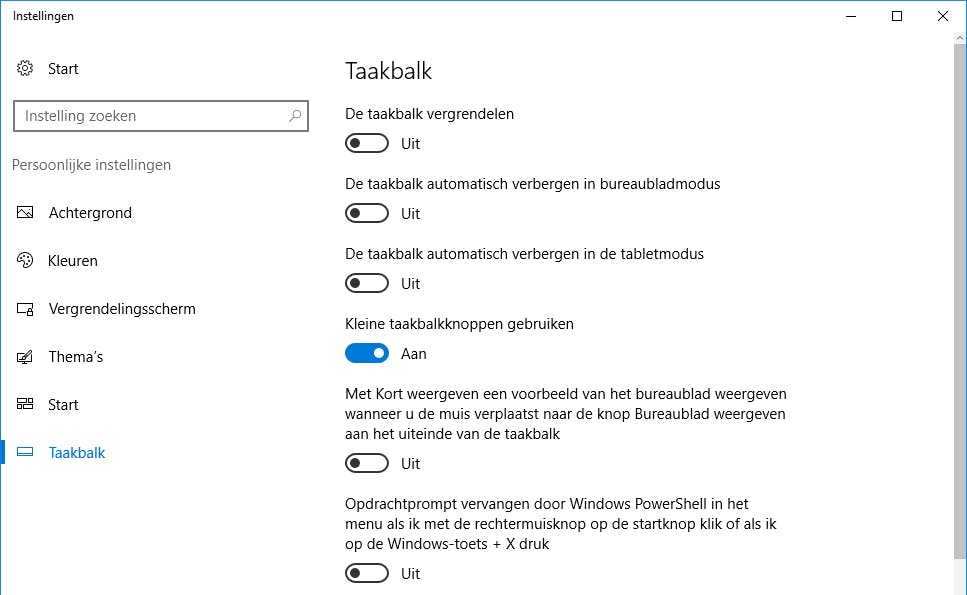This screenshot has width=967, height=595.
Task: Click the Taakbalk icon in sidebar
Action: 26,453
